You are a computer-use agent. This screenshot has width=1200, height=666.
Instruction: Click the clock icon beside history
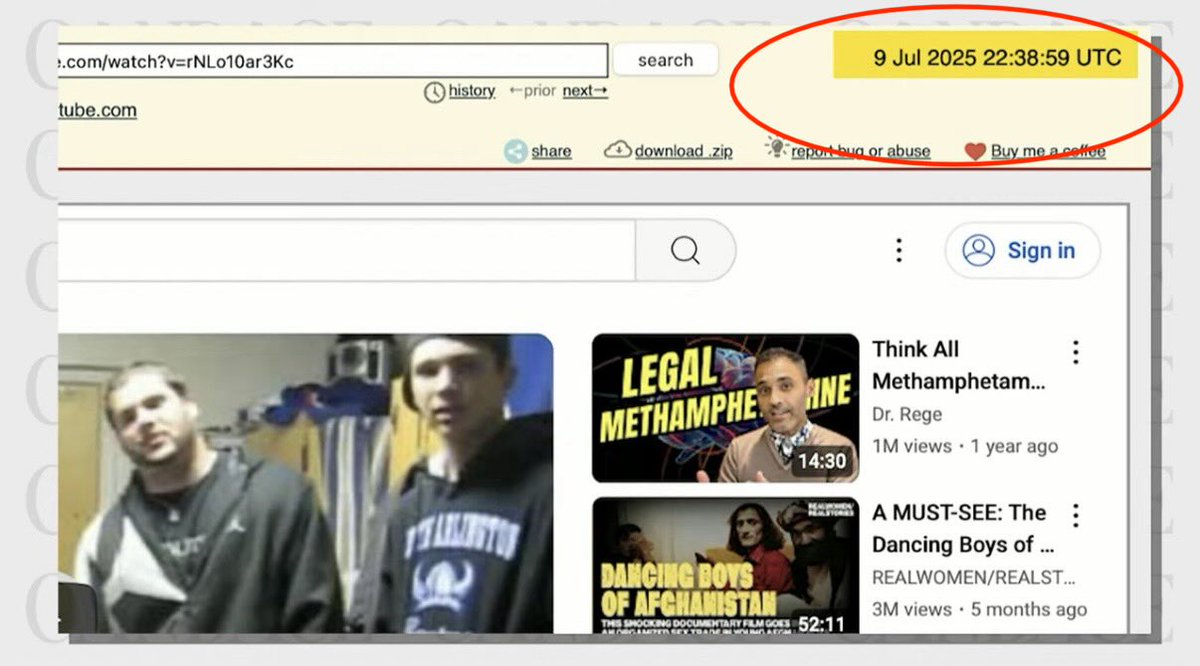[434, 92]
